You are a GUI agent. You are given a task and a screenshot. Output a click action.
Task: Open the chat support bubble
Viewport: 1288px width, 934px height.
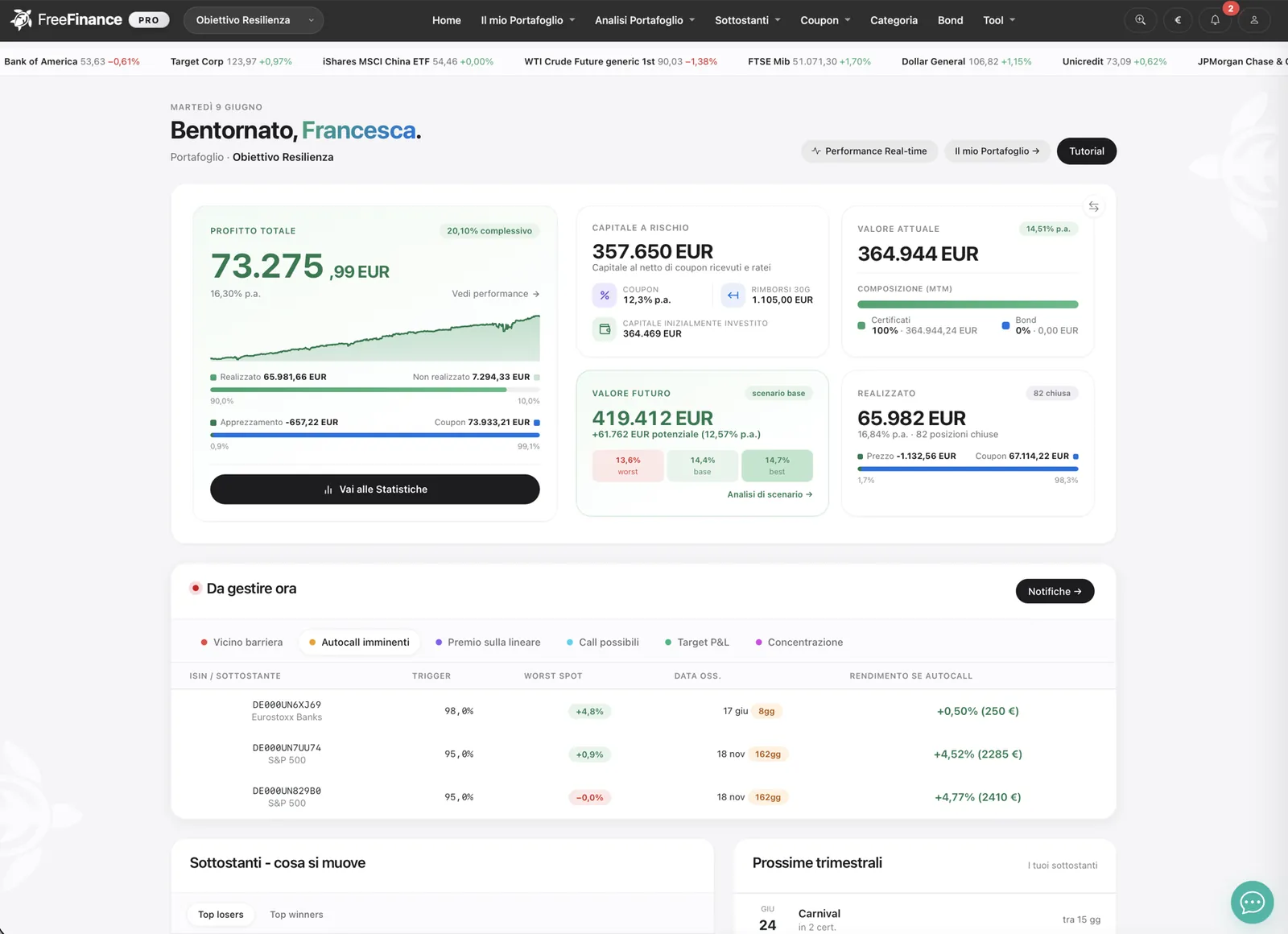(x=1252, y=903)
